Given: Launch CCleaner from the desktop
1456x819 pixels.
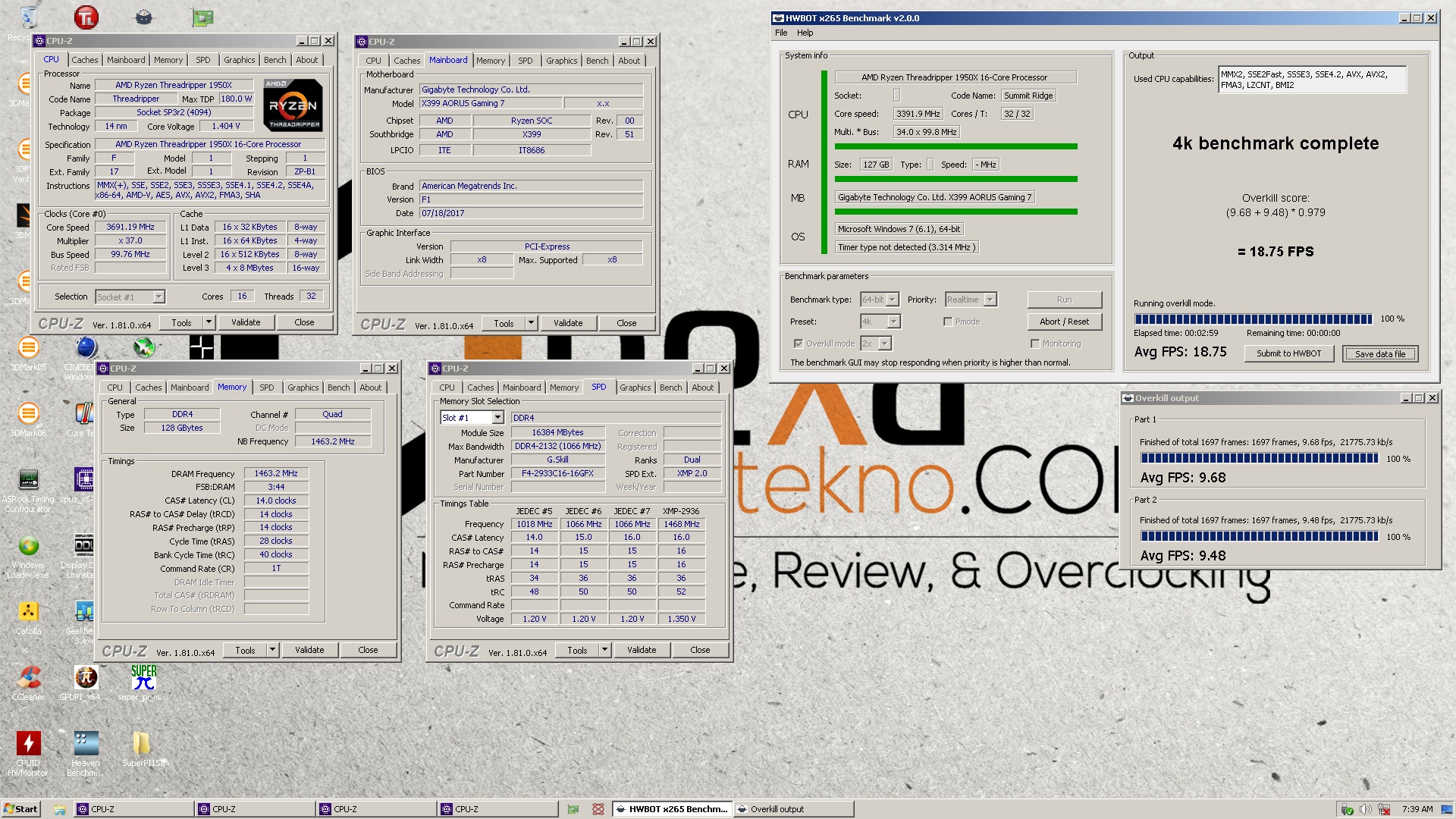Looking at the screenshot, I should point(28,683).
